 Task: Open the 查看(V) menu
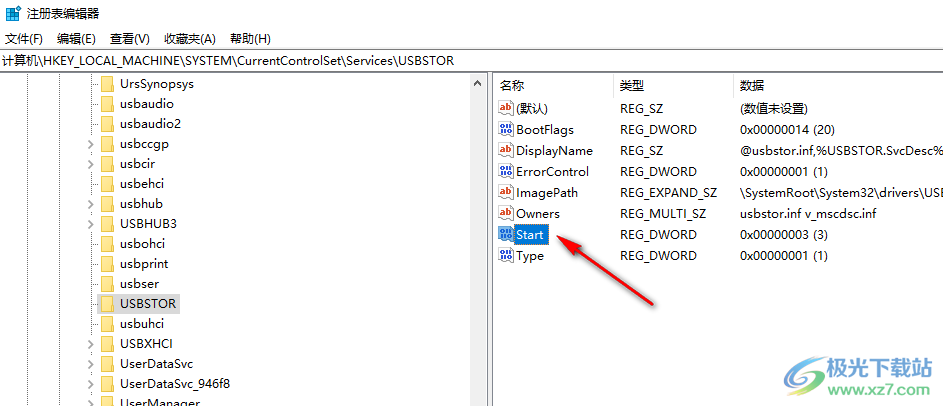click(x=130, y=39)
